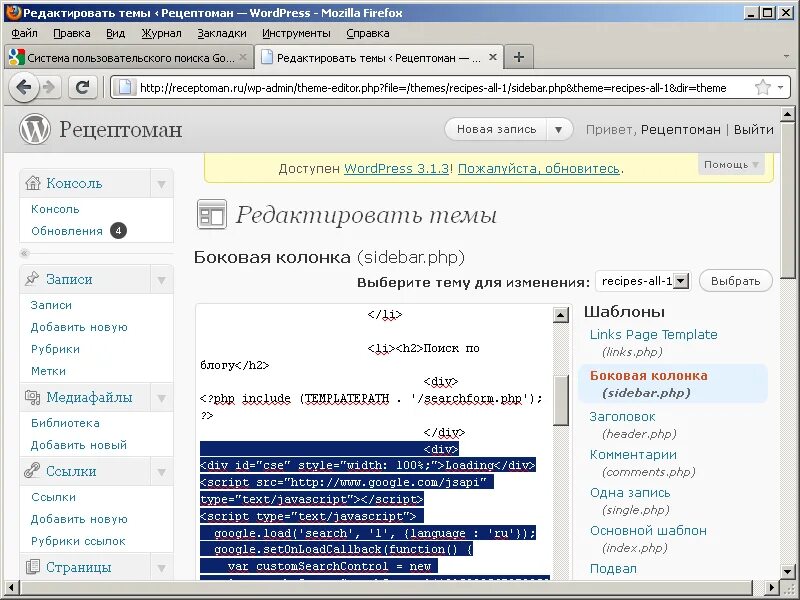Open the Подвал template link
Image resolution: width=800 pixels, height=600 pixels.
coord(613,568)
